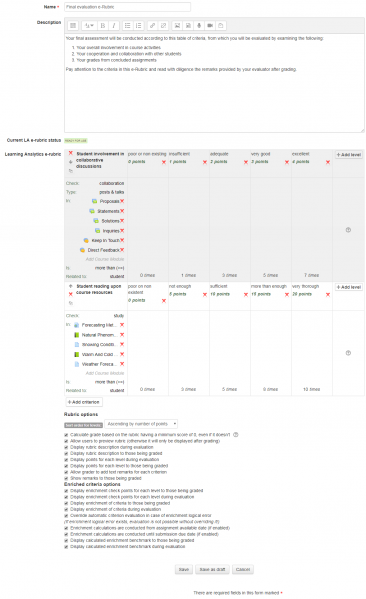Remove the Direct Feedback module
366x599 pixels.
pos(122,250)
